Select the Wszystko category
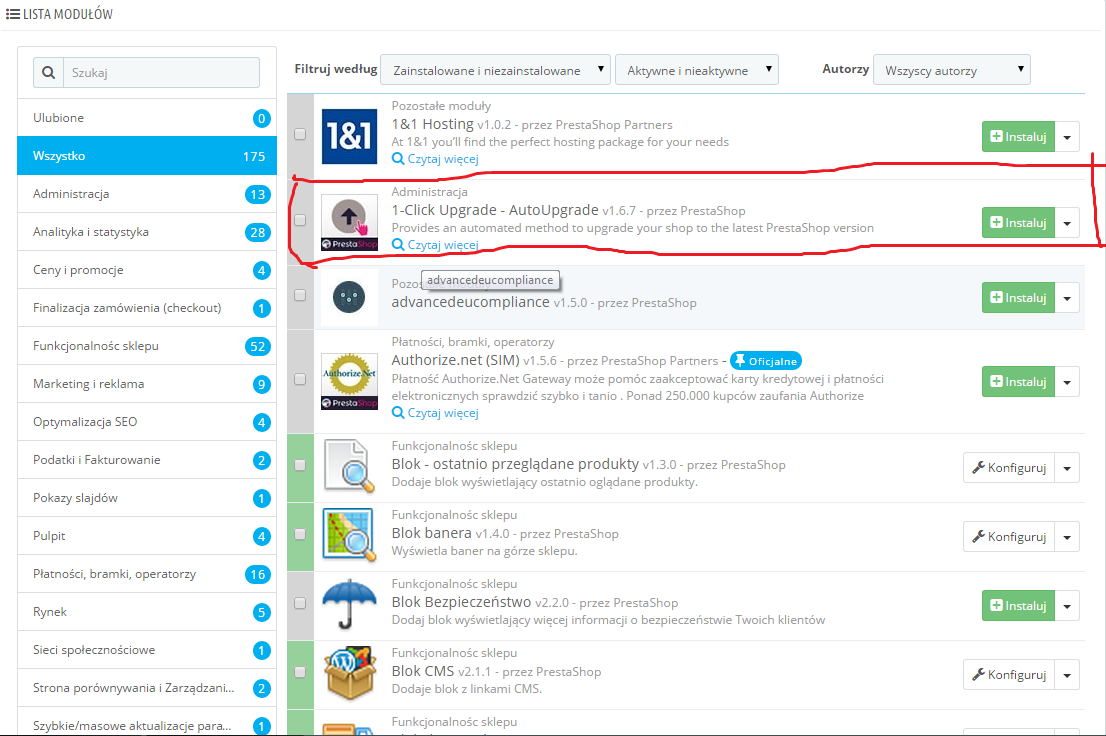Image resolution: width=1106 pixels, height=736 pixels. [x=147, y=156]
